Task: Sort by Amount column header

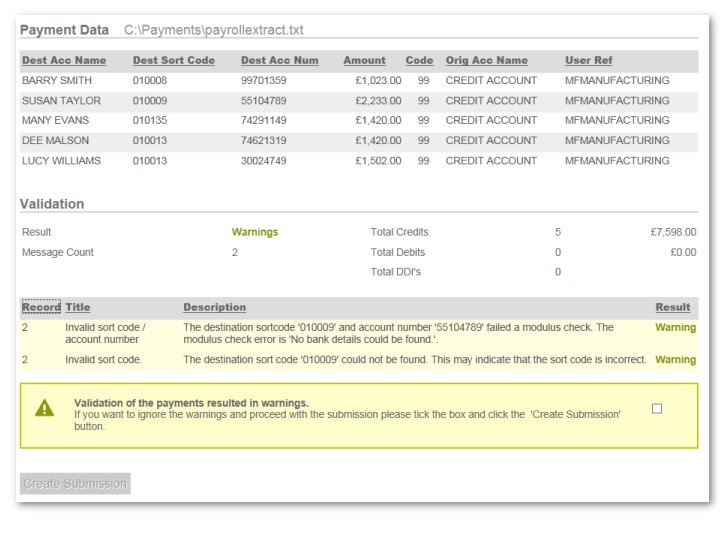Action: [x=364, y=60]
